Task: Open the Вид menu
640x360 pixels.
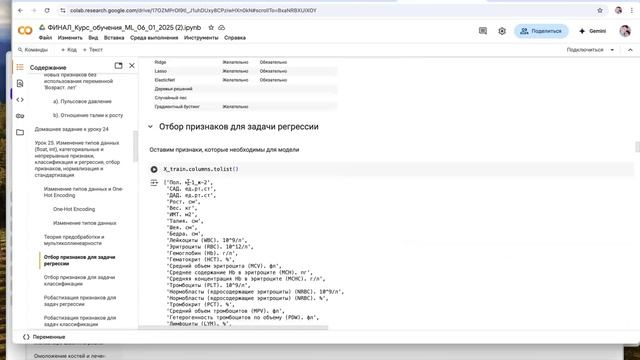Action: [x=93, y=38]
